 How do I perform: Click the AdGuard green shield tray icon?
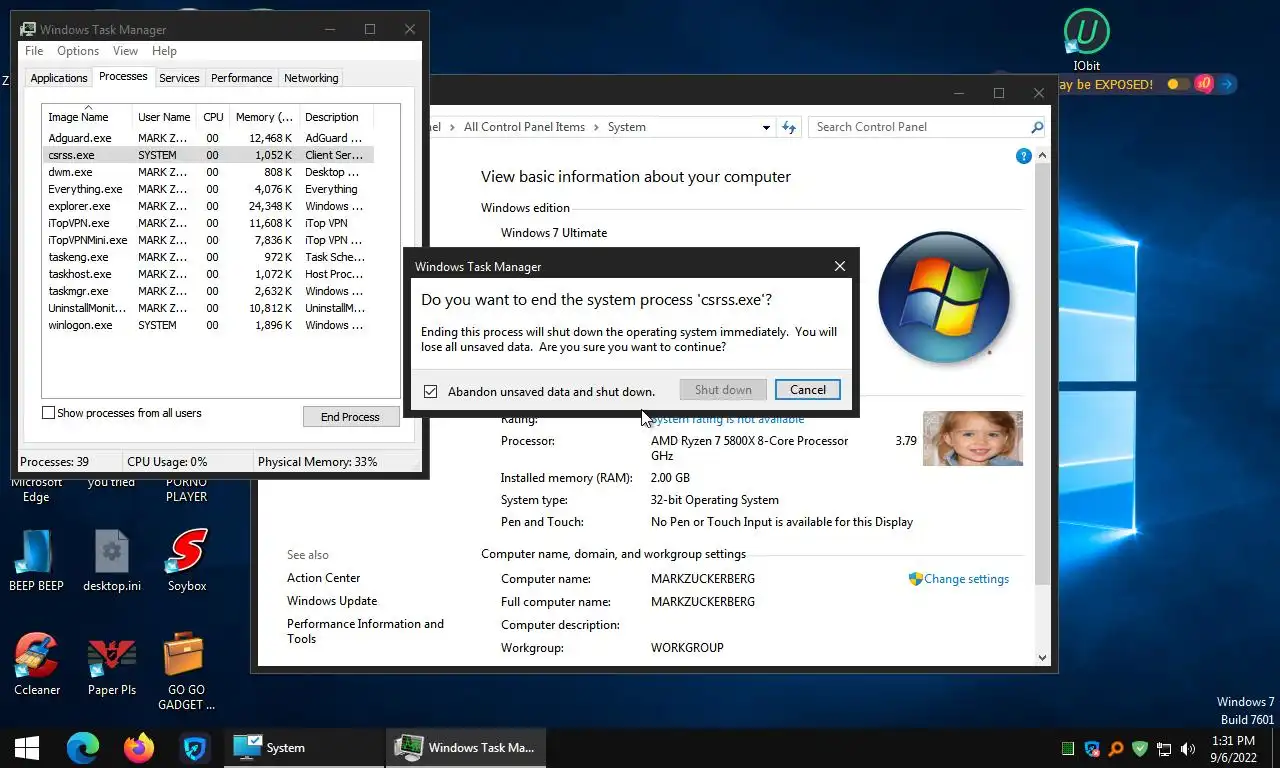[1139, 748]
